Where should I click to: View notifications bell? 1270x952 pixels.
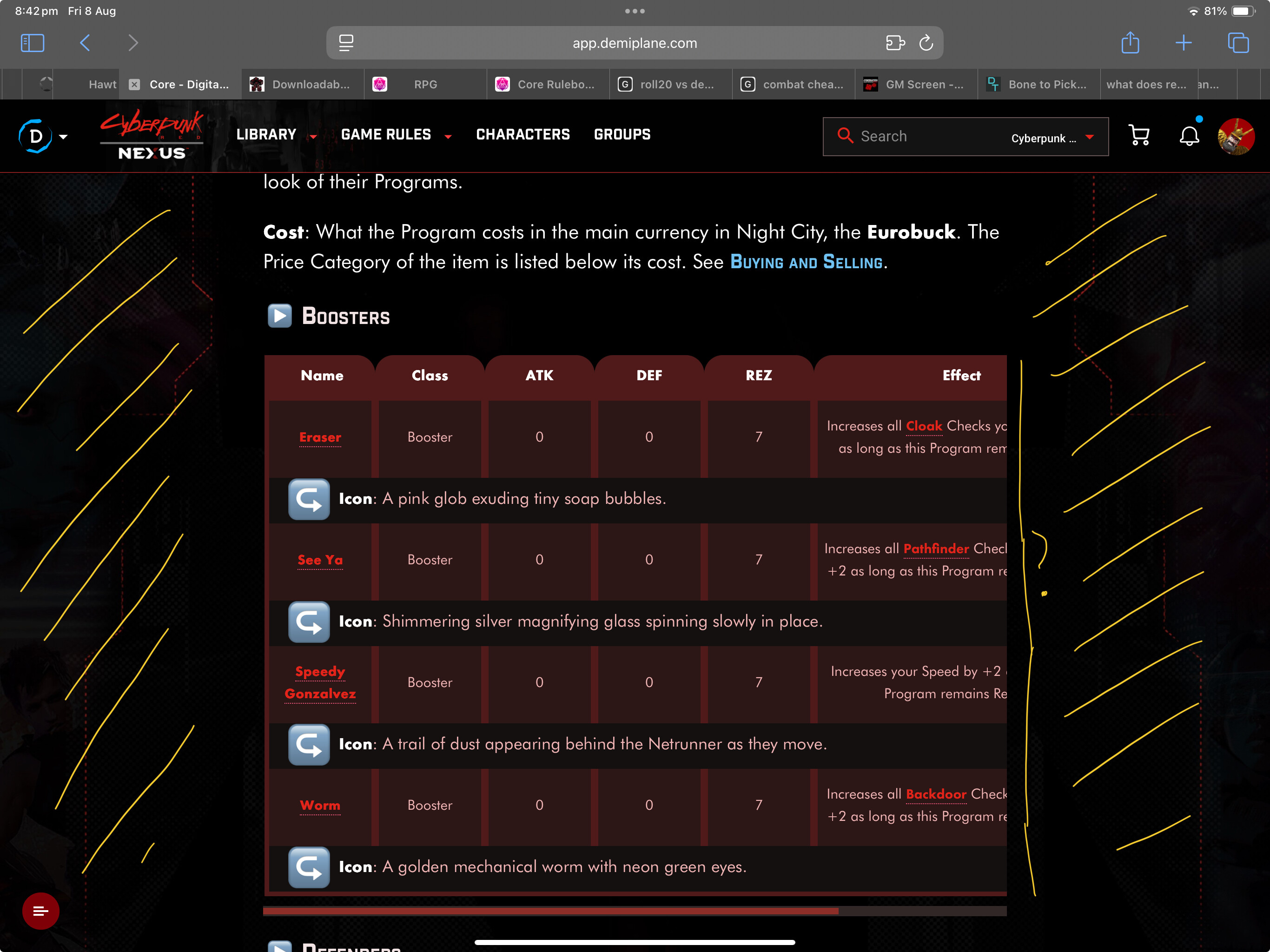pyautogui.click(x=1189, y=136)
